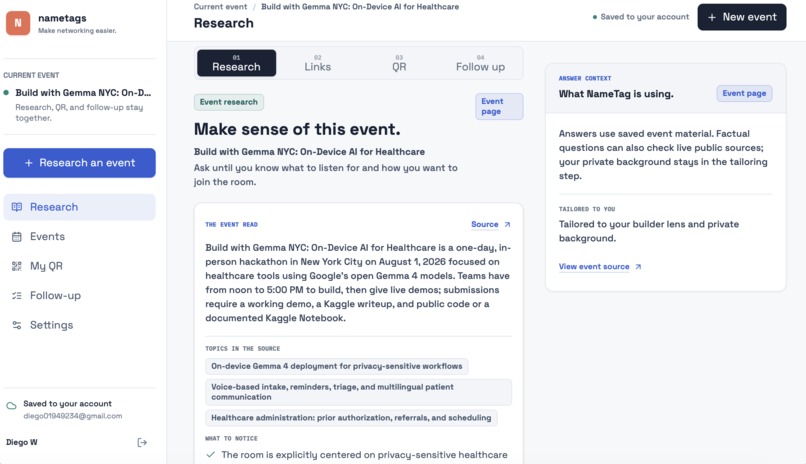Viewport: 806px width, 464px height.
Task: Open the View event source link
Action: 600,267
